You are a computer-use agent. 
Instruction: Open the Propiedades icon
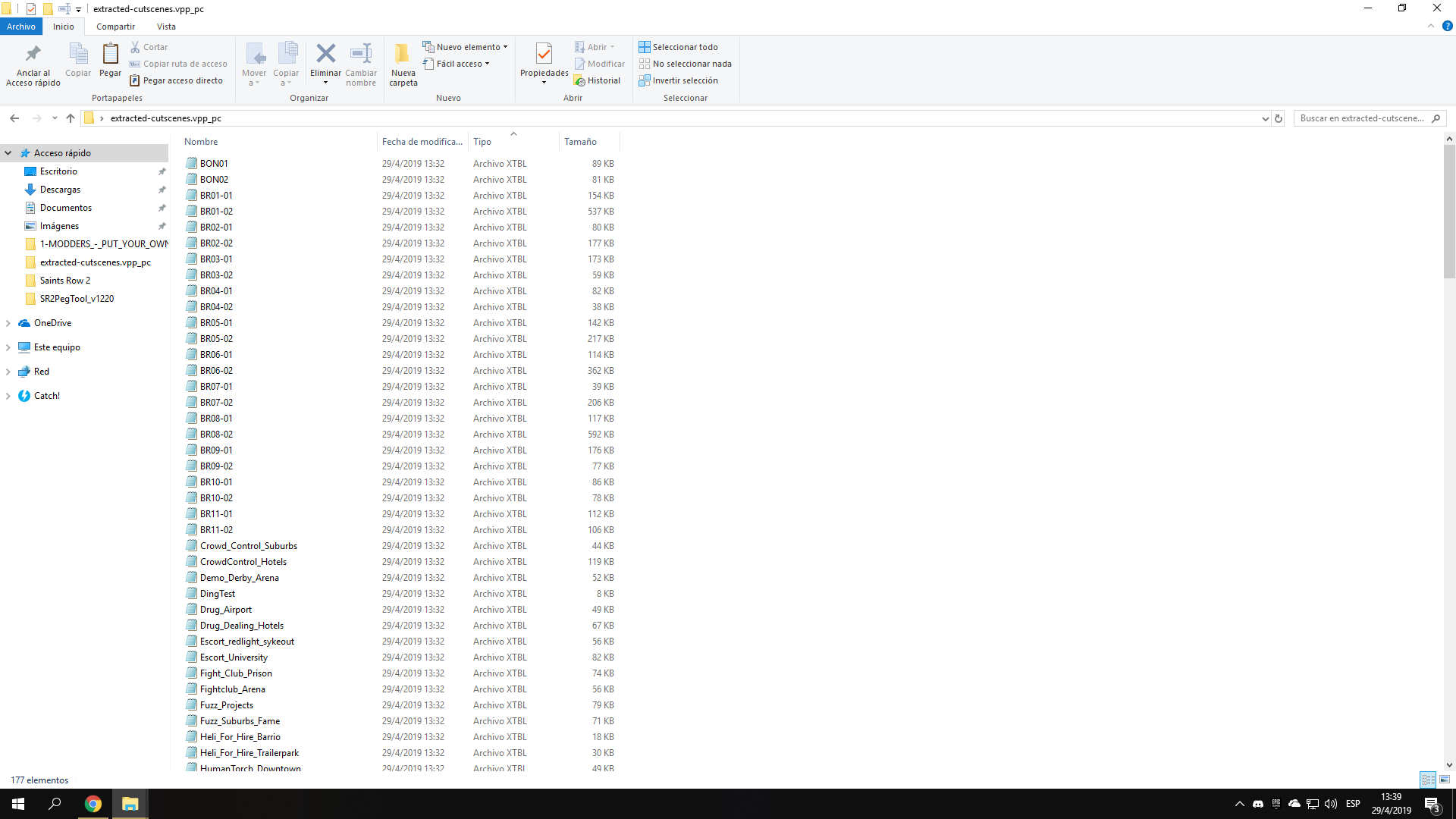(544, 53)
